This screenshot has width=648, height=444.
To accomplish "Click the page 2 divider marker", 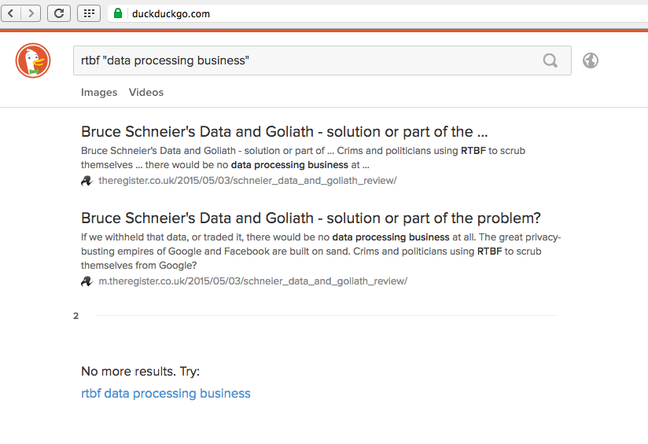I will pos(76,316).
